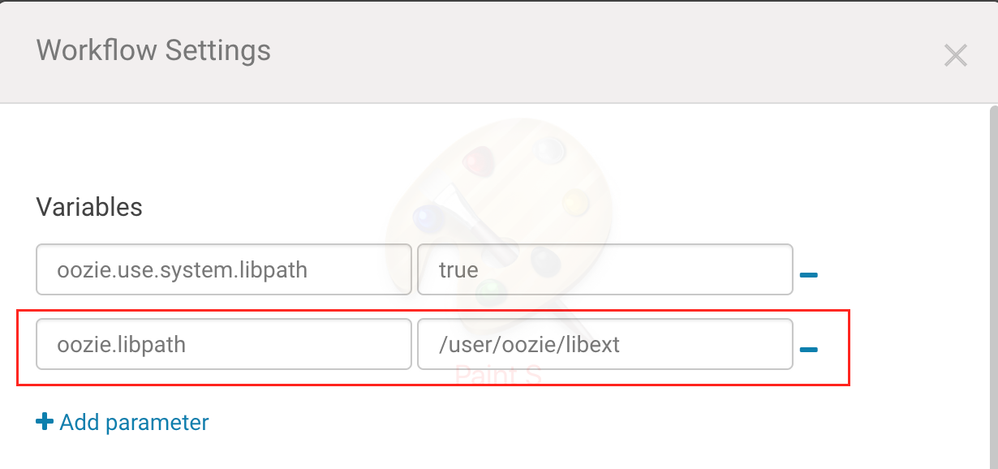The width and height of the screenshot is (998, 469).
Task: Click the Add parameter link text
Action: coord(134,423)
